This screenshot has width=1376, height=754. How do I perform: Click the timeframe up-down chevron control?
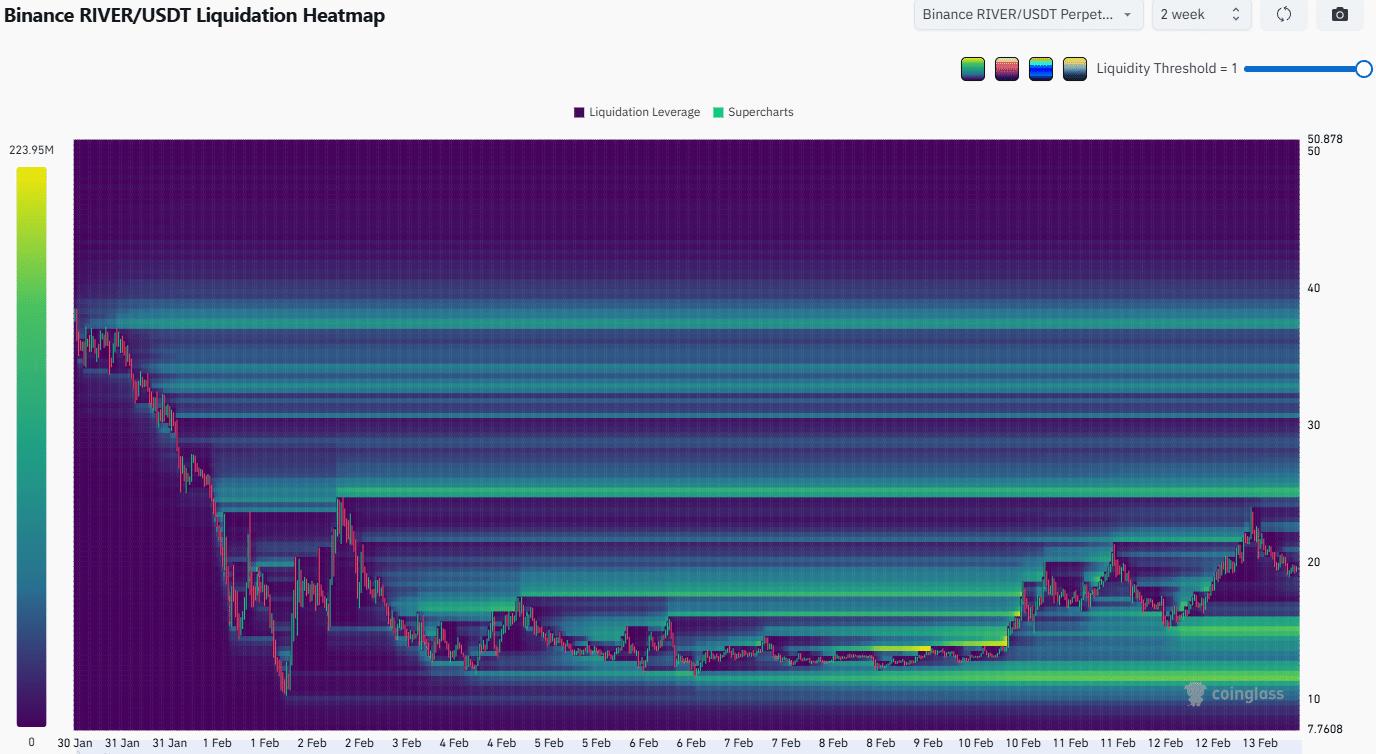tap(1237, 15)
